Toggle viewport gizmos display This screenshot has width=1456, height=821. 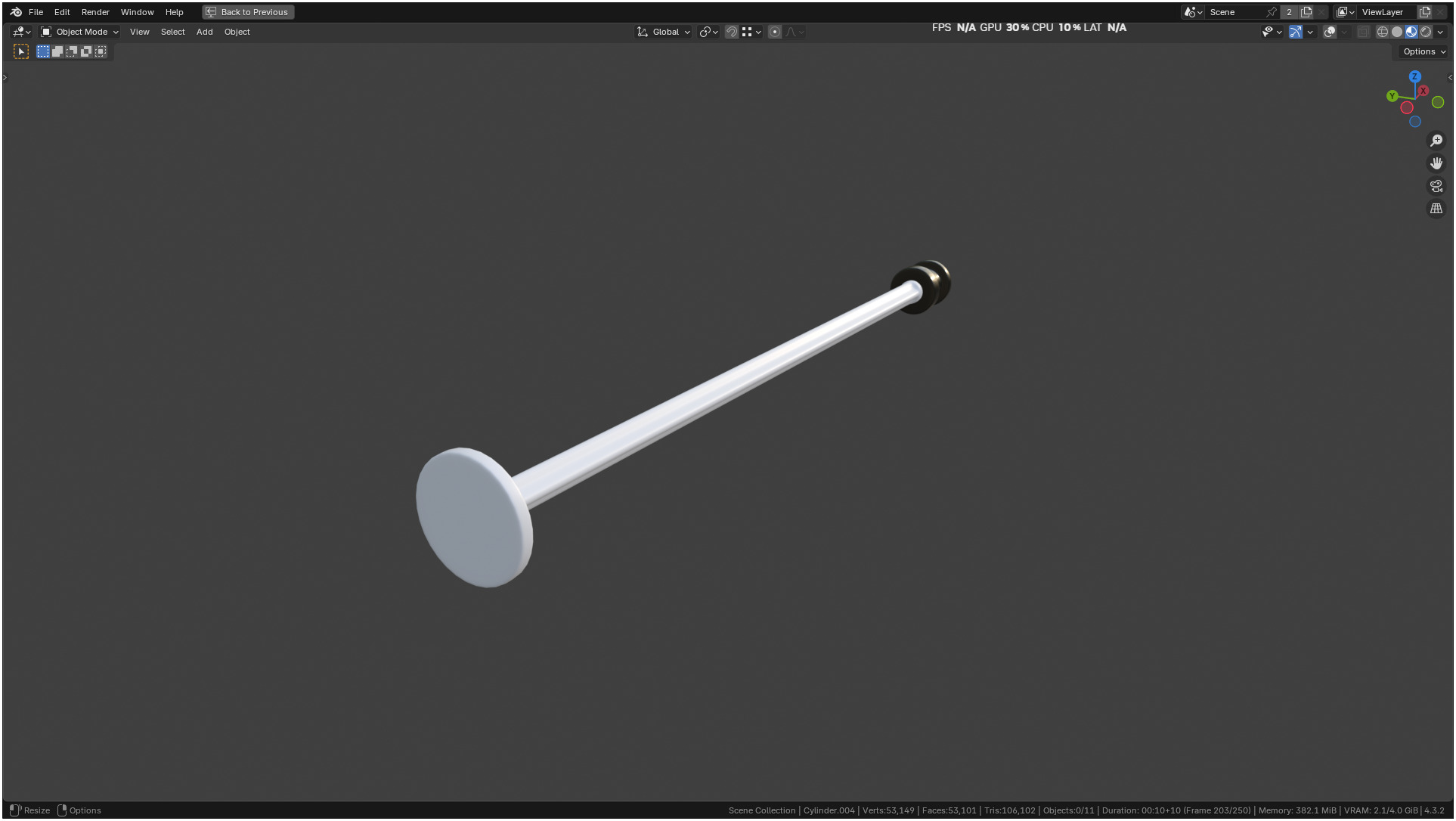pyautogui.click(x=1296, y=32)
